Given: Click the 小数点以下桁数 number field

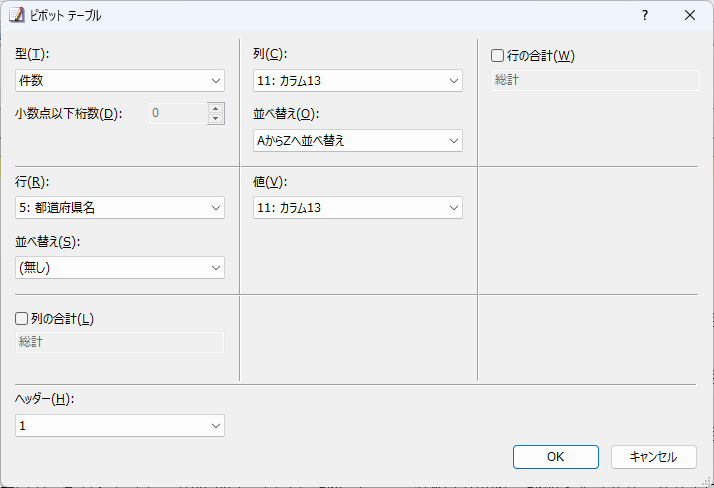Looking at the screenshot, I should pyautogui.click(x=177, y=113).
